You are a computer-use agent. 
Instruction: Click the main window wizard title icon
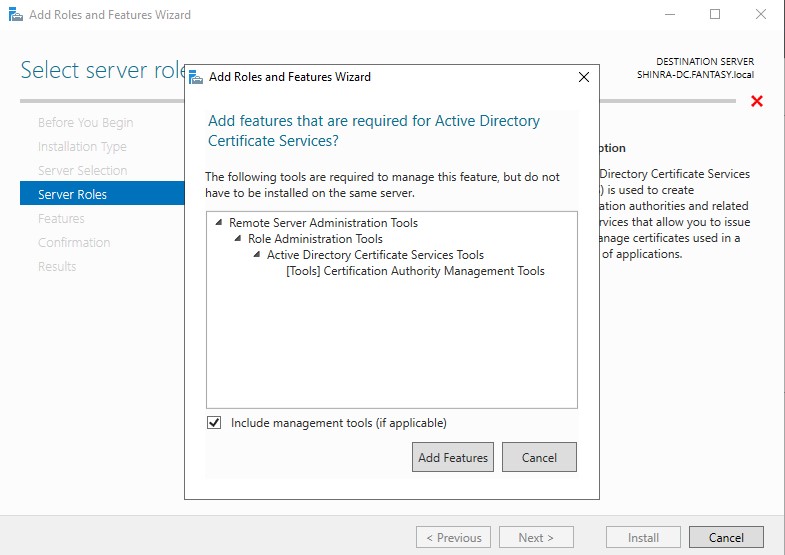coord(16,15)
